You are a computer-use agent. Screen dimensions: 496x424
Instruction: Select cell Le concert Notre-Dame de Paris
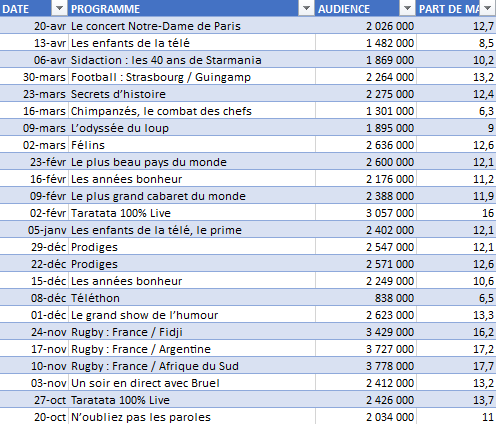click(x=192, y=26)
